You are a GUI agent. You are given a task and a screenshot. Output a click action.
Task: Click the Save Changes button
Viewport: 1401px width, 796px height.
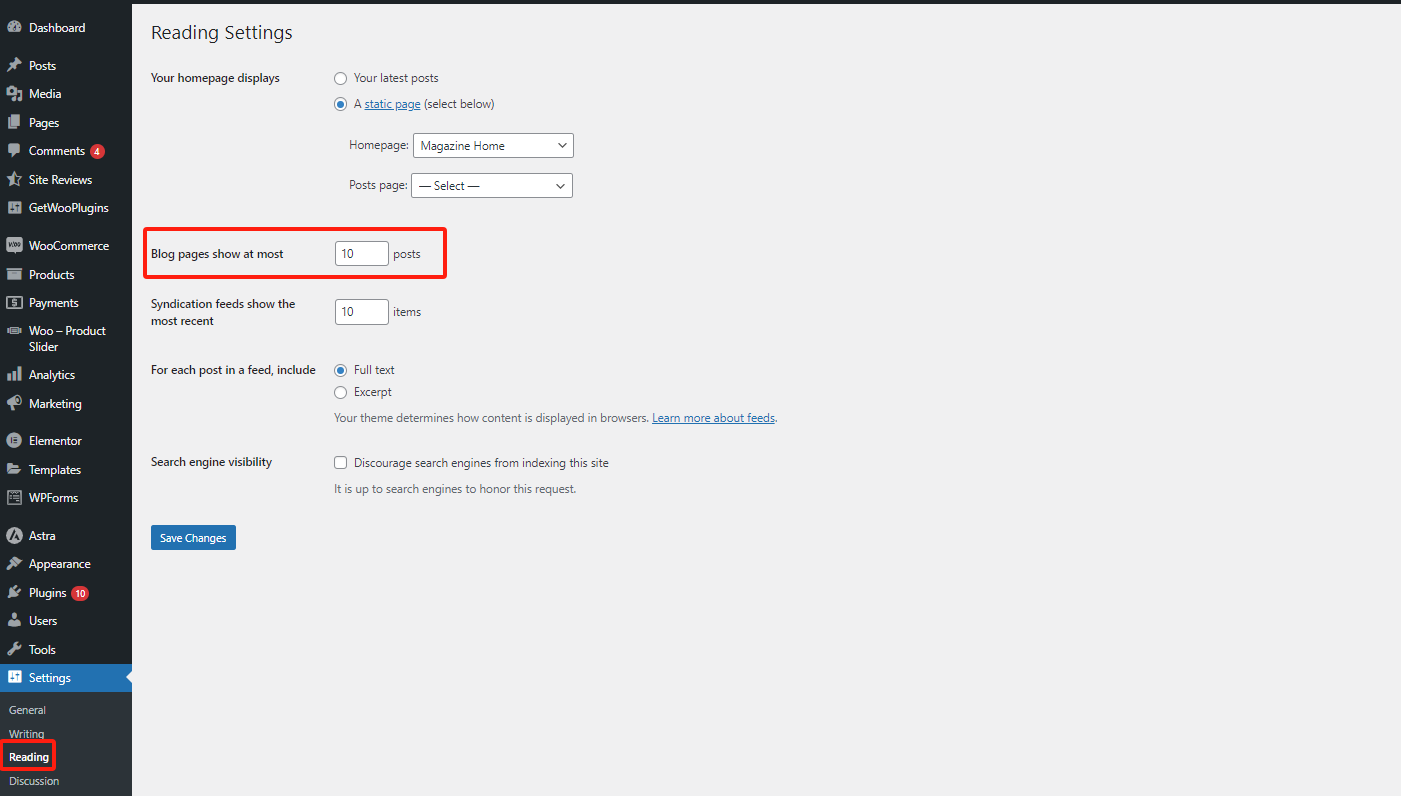point(192,537)
